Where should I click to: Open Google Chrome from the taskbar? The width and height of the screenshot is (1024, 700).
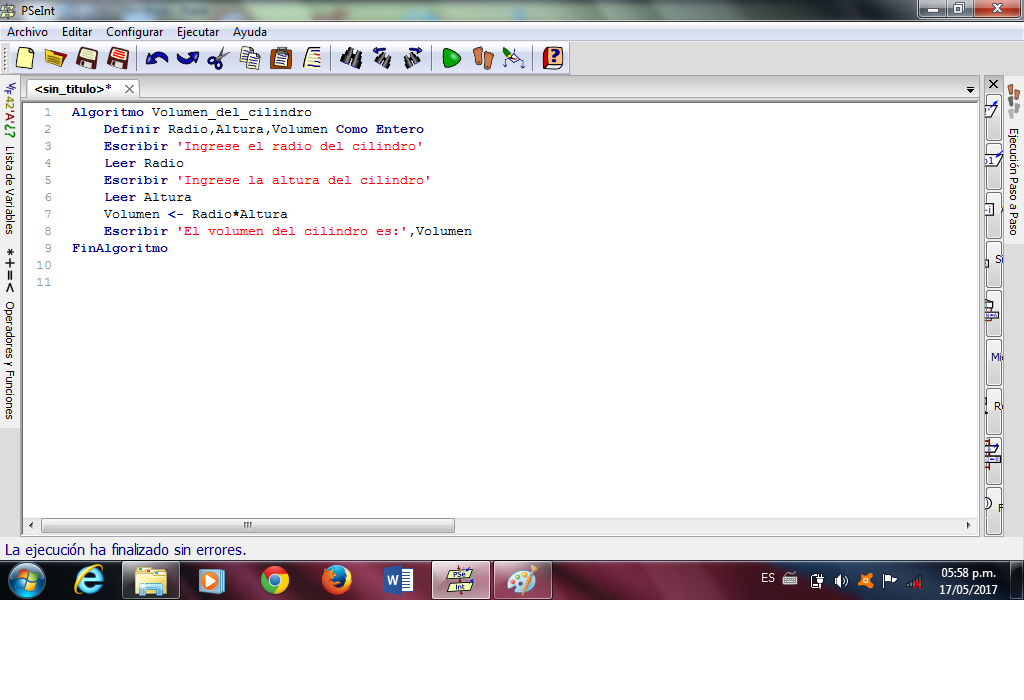click(x=275, y=580)
